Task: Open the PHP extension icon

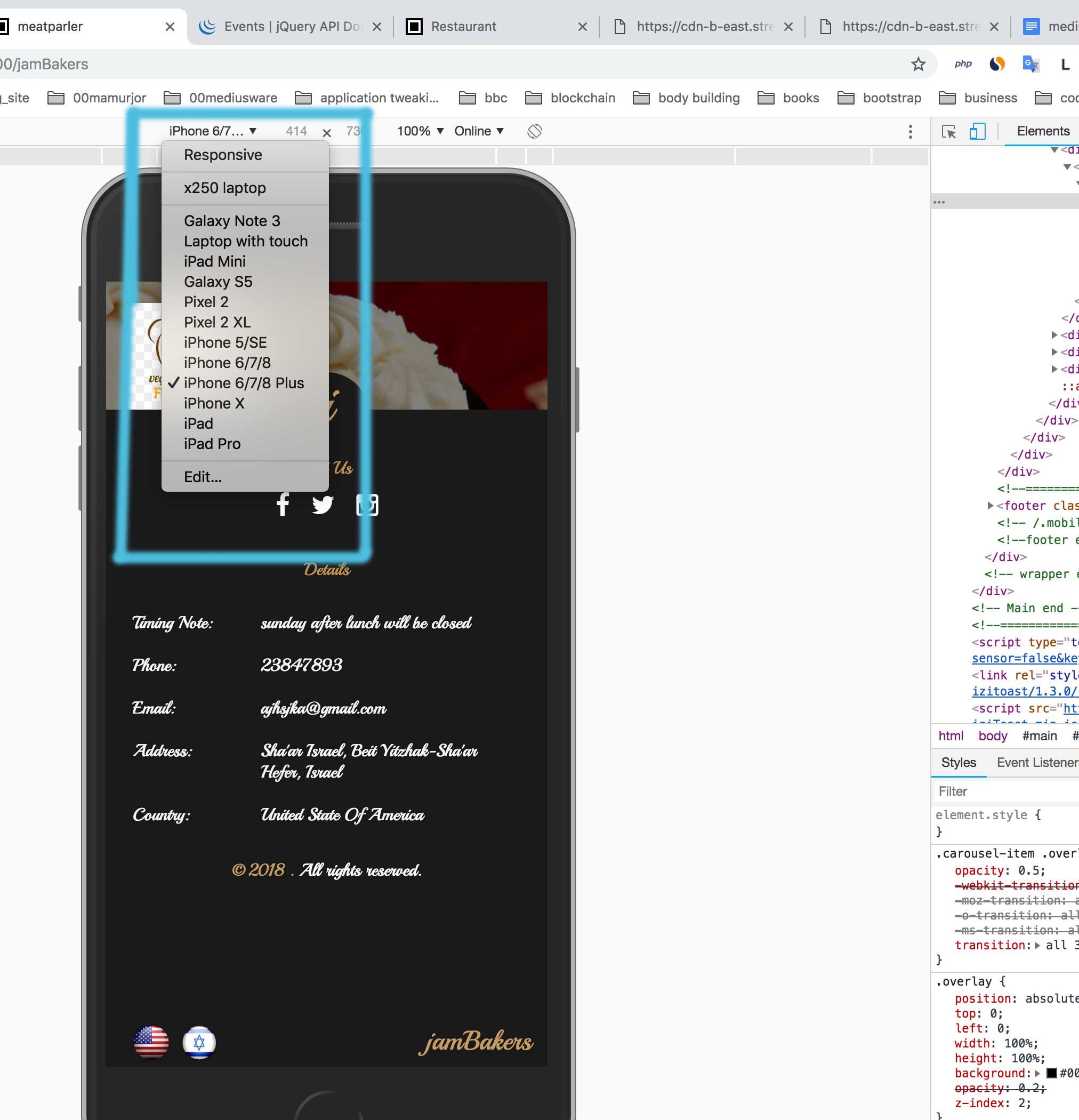Action: tap(962, 64)
